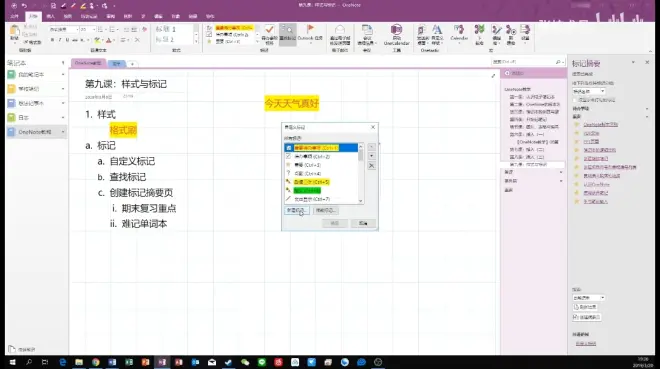Click the Find Tags button
Screen dimensions: 660x369
(x=287, y=34)
